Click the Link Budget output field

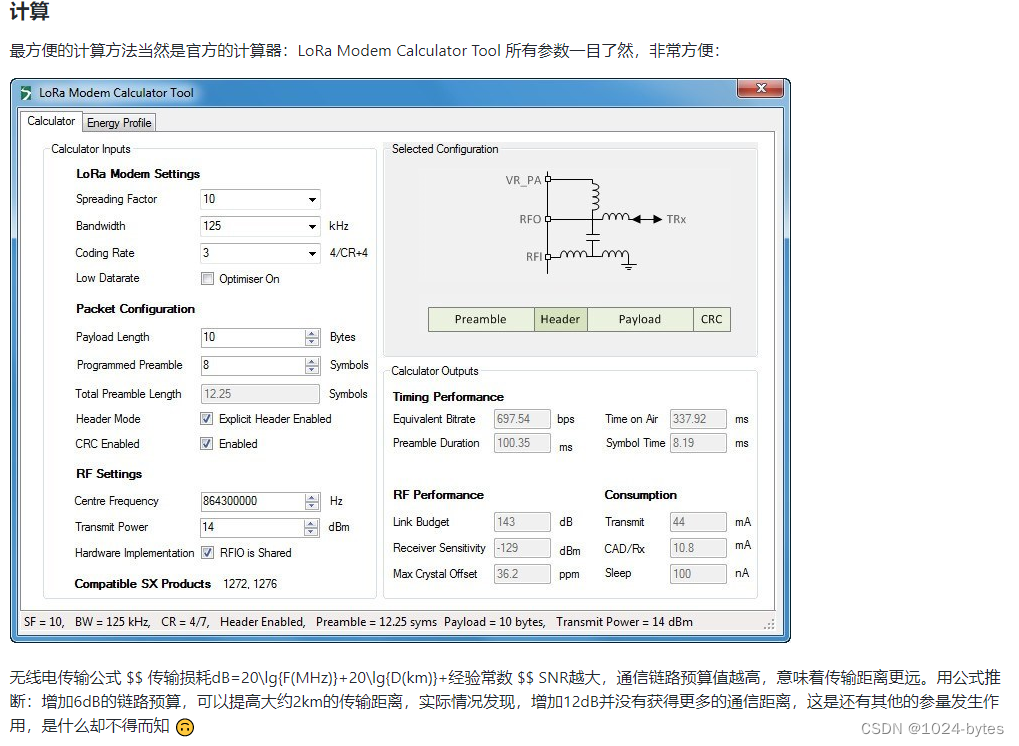click(522, 522)
